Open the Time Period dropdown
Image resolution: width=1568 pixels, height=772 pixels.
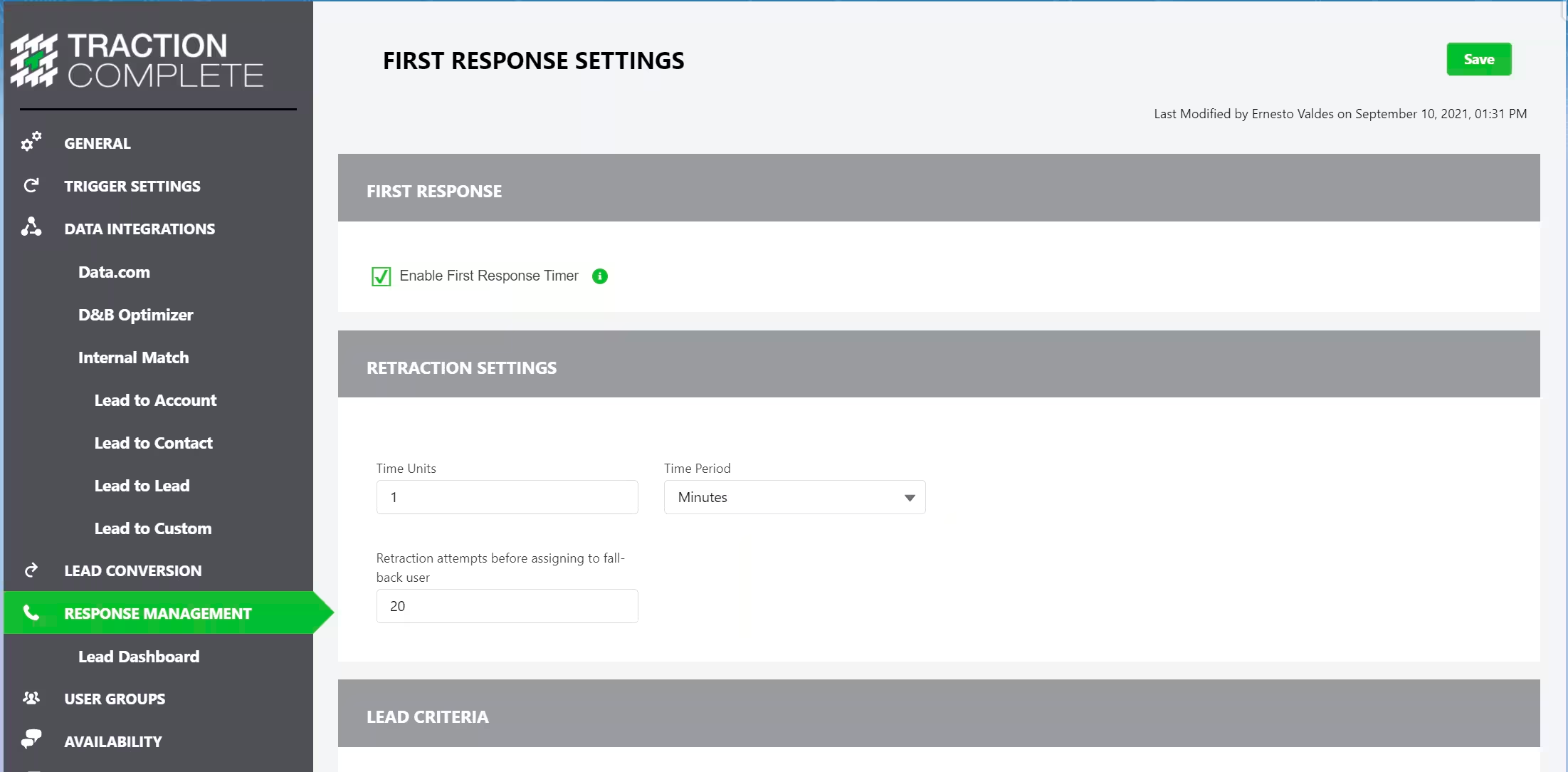click(794, 497)
